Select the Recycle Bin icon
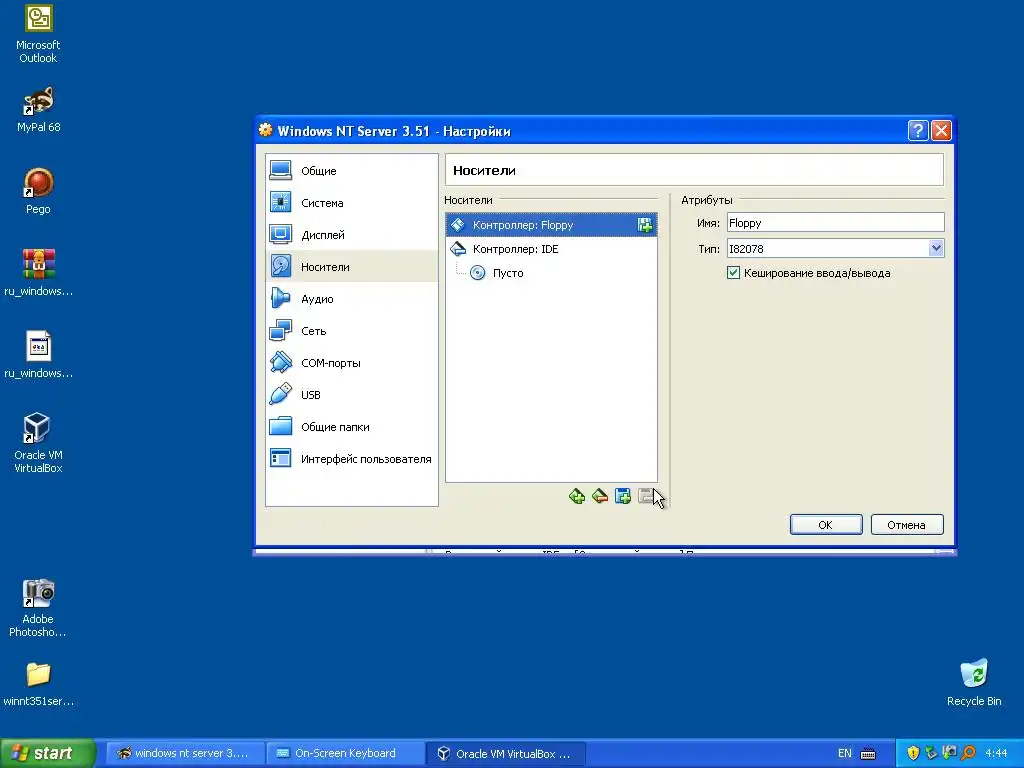Viewport: 1024px width, 768px height. tap(974, 682)
